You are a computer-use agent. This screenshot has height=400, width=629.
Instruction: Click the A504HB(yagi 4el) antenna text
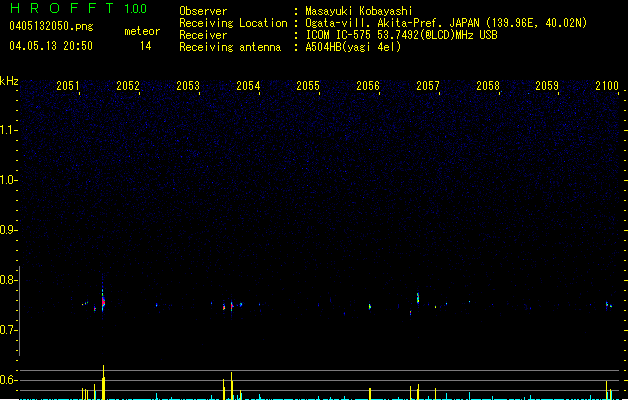[x=353, y=47]
